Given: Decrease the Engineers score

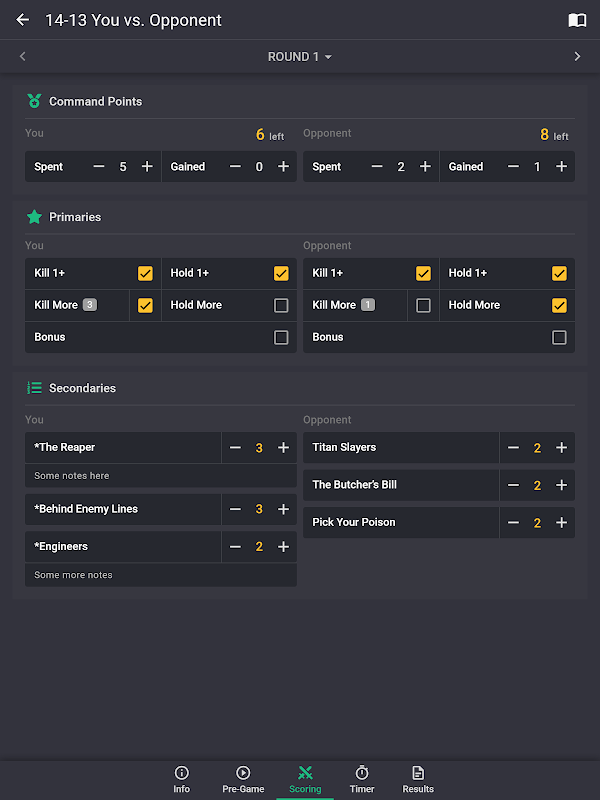Looking at the screenshot, I should [x=236, y=547].
